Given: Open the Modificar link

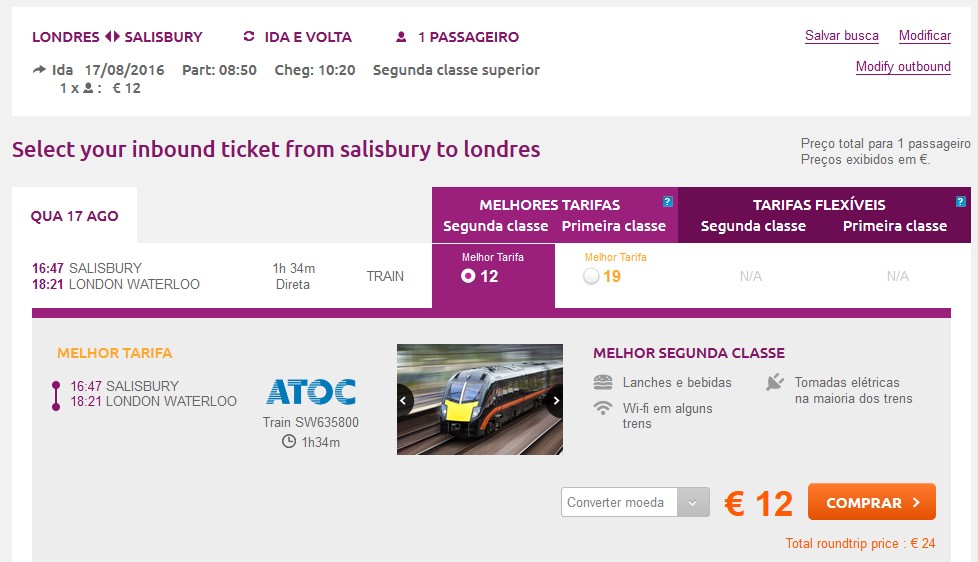Looking at the screenshot, I should [925, 36].
